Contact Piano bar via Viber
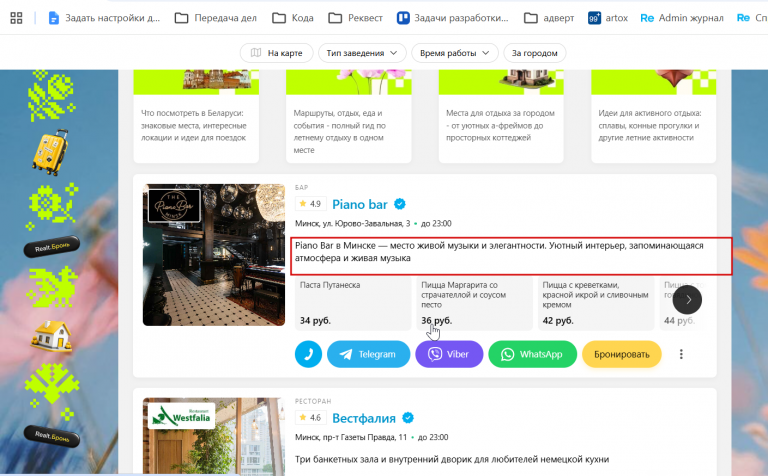The width and height of the screenshot is (768, 476). (449, 354)
